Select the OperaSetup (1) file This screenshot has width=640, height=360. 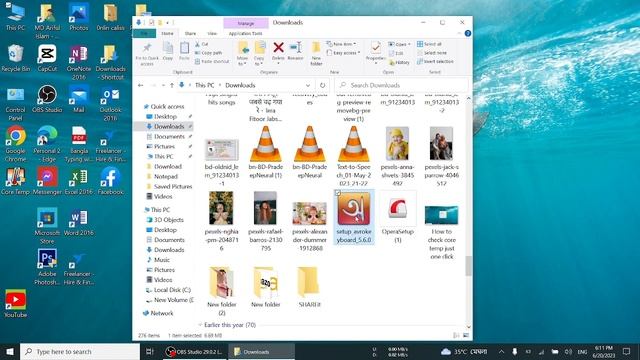pos(398,218)
